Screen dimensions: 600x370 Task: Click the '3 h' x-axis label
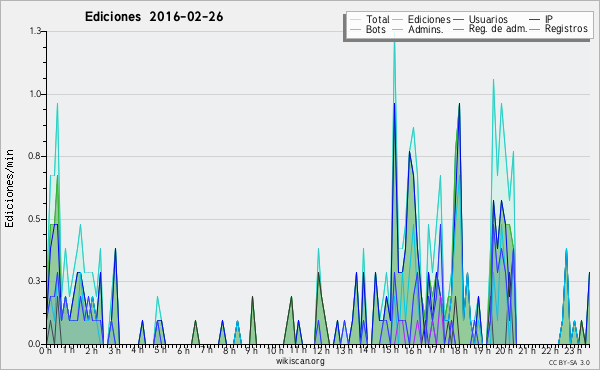114,350
